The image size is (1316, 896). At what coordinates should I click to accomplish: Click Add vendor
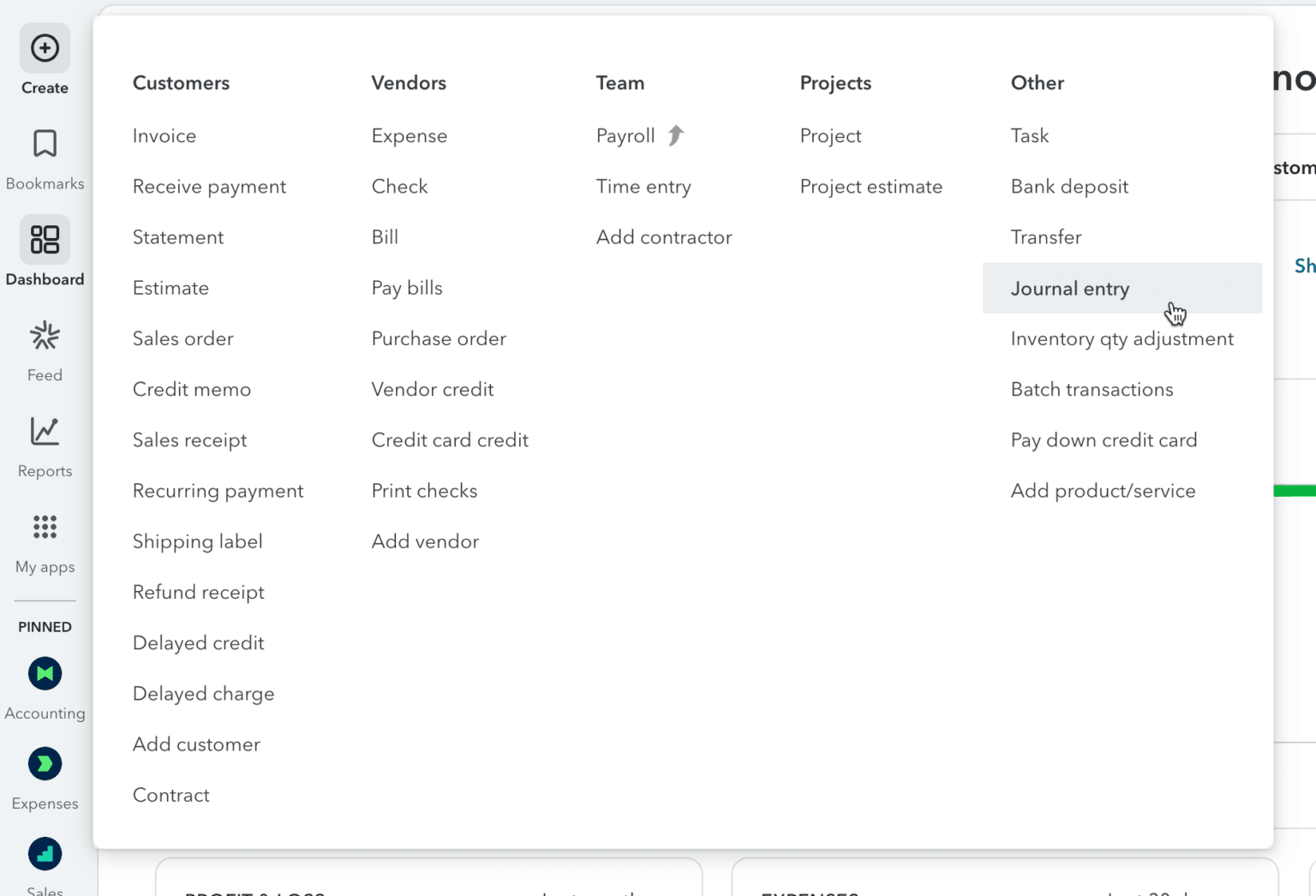[x=425, y=541]
